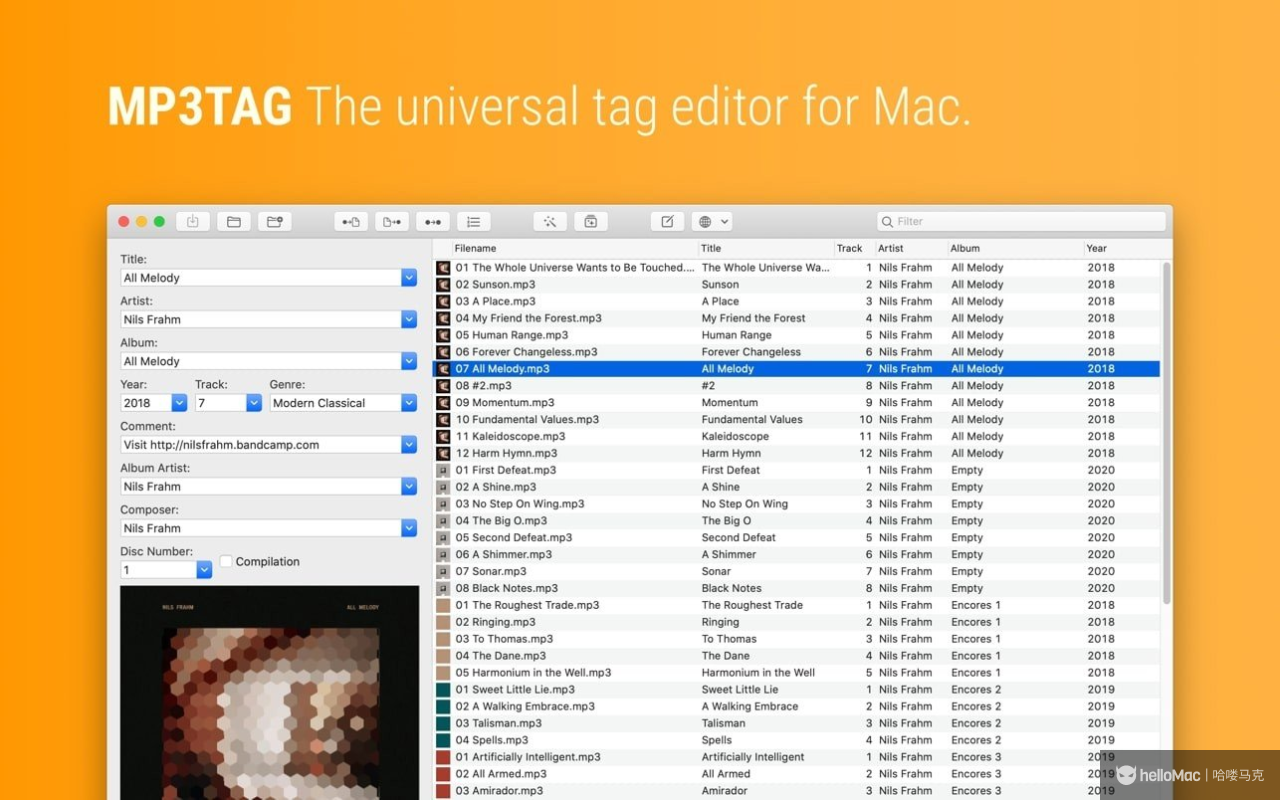Screen dimensions: 1280x800
Task: Sort by the Artist column header
Action: 890,248
